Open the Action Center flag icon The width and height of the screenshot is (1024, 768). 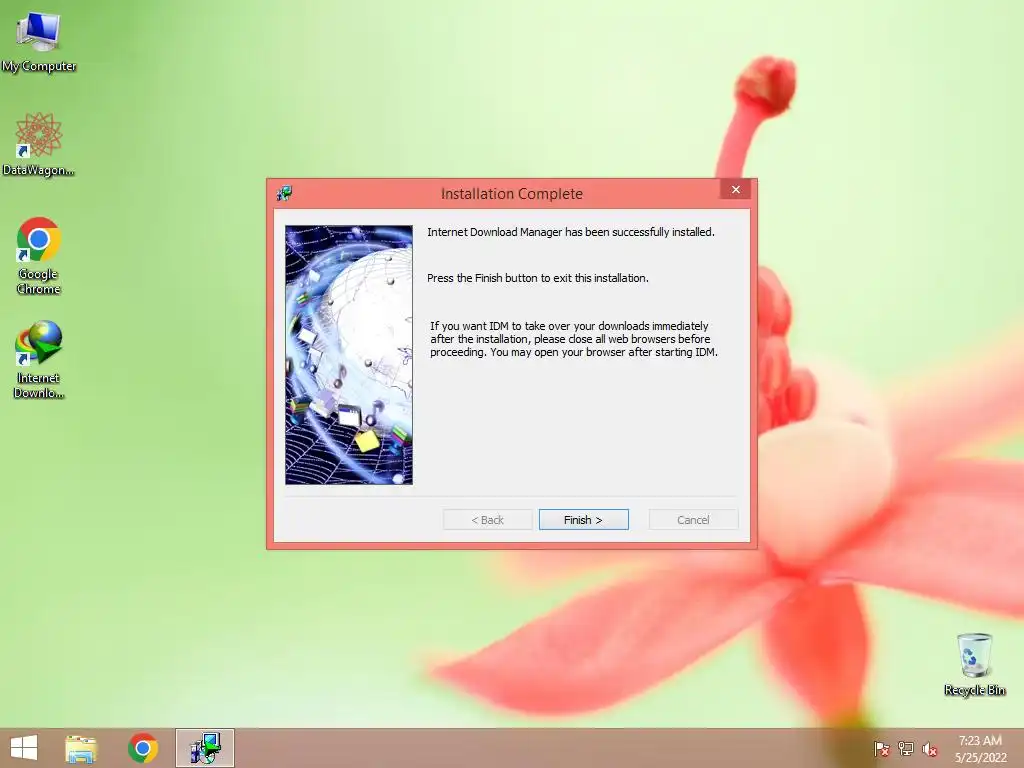[882, 749]
